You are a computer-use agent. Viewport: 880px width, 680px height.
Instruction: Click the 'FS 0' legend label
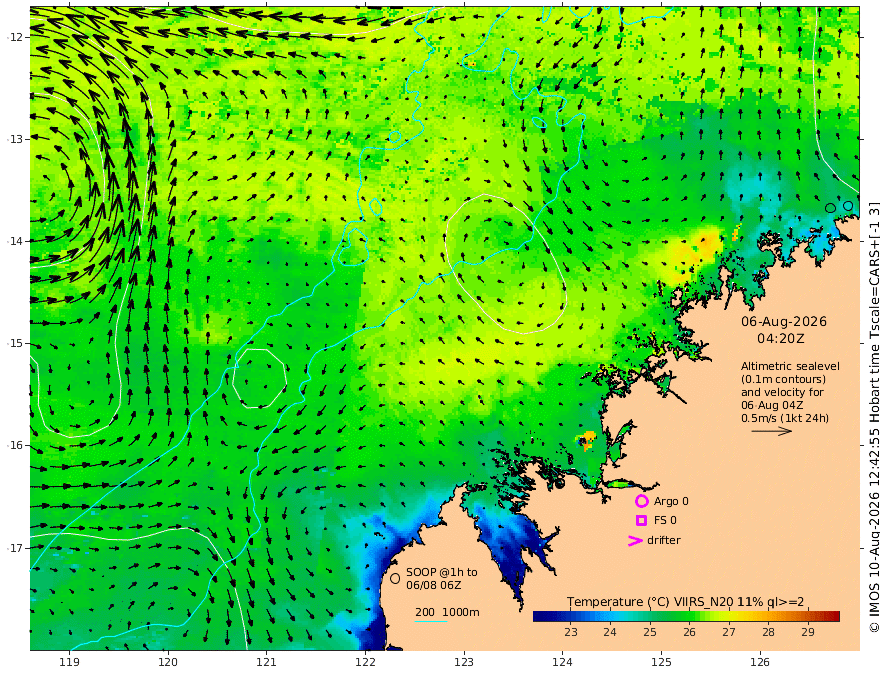(665, 520)
